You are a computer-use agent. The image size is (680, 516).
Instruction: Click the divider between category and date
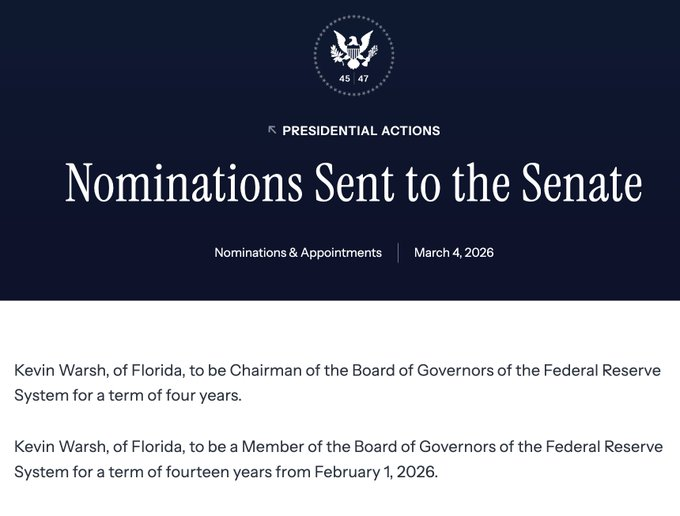pos(398,253)
